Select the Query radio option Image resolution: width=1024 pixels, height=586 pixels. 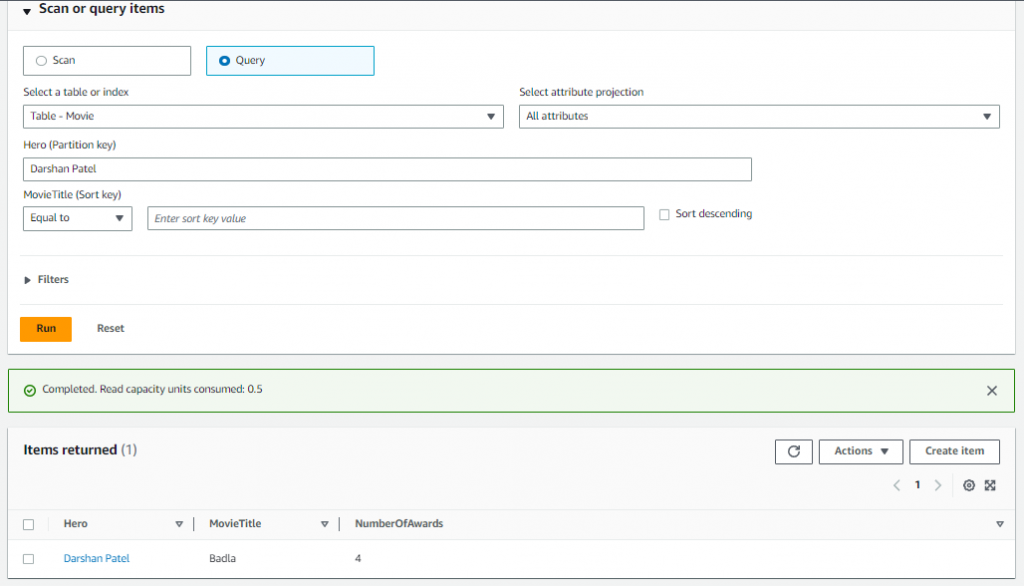pyautogui.click(x=290, y=61)
